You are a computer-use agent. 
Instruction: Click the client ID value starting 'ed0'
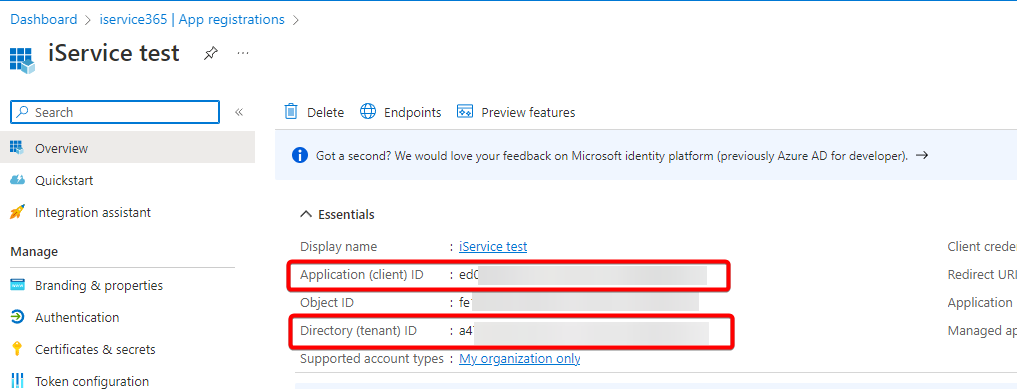pos(582,275)
